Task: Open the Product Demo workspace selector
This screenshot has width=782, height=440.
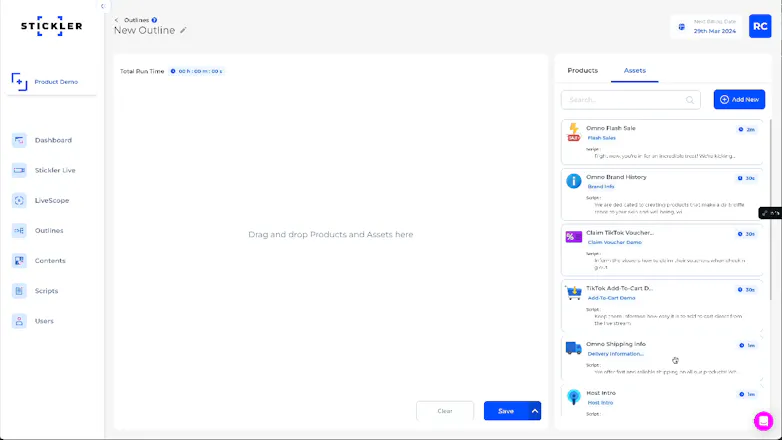Action: coord(52,82)
